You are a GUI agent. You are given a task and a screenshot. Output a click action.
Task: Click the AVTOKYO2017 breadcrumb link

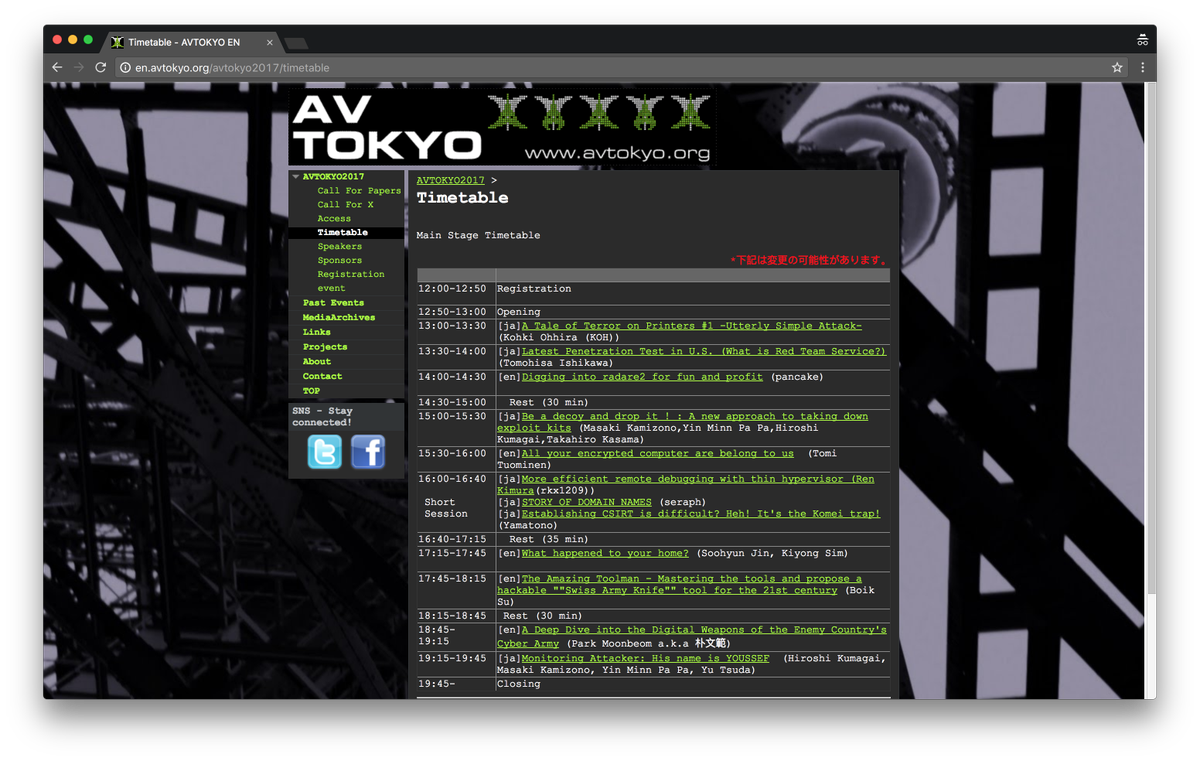click(x=450, y=180)
